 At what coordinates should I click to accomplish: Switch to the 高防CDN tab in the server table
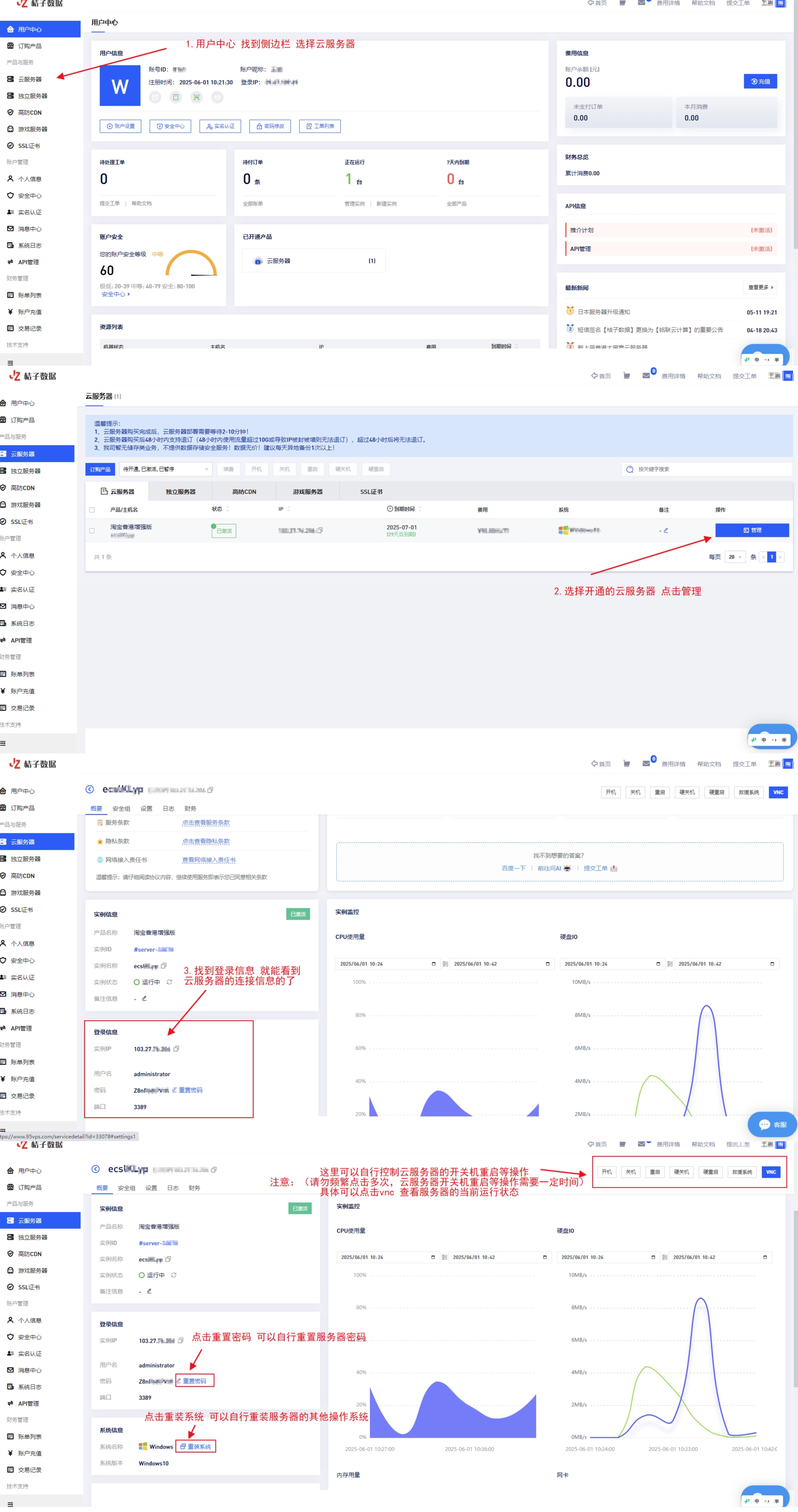[x=244, y=492]
